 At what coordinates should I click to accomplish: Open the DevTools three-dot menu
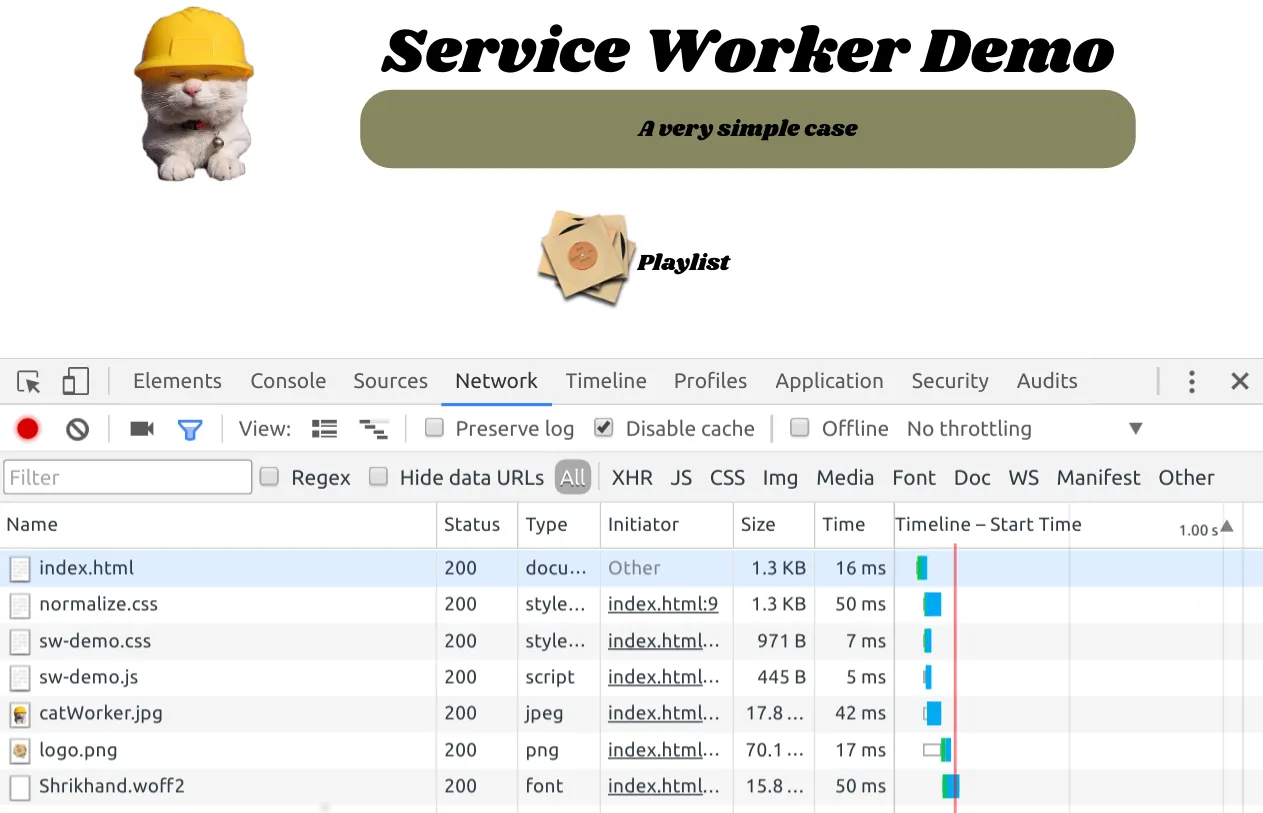click(x=1191, y=381)
